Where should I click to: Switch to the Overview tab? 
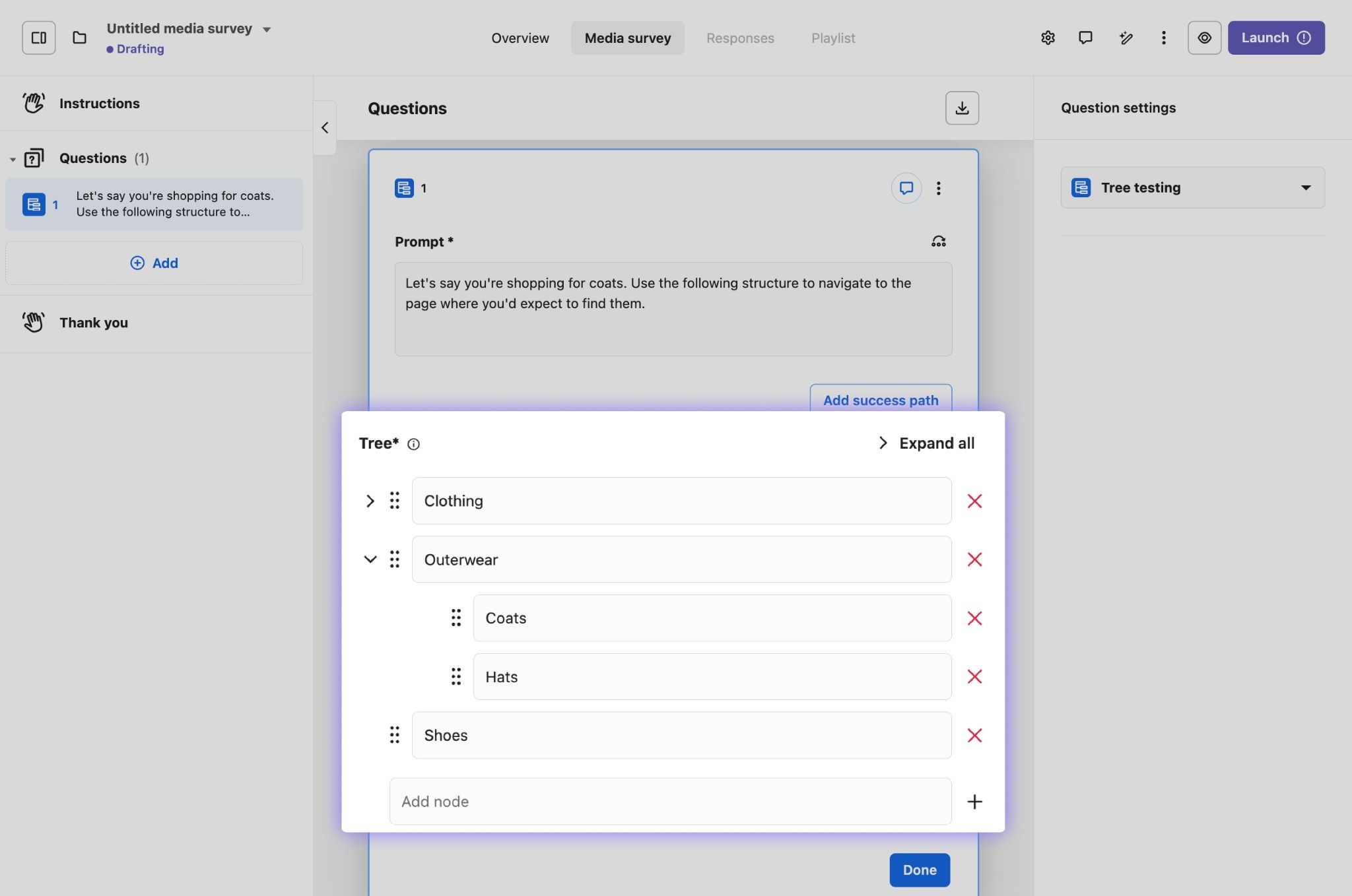520,38
